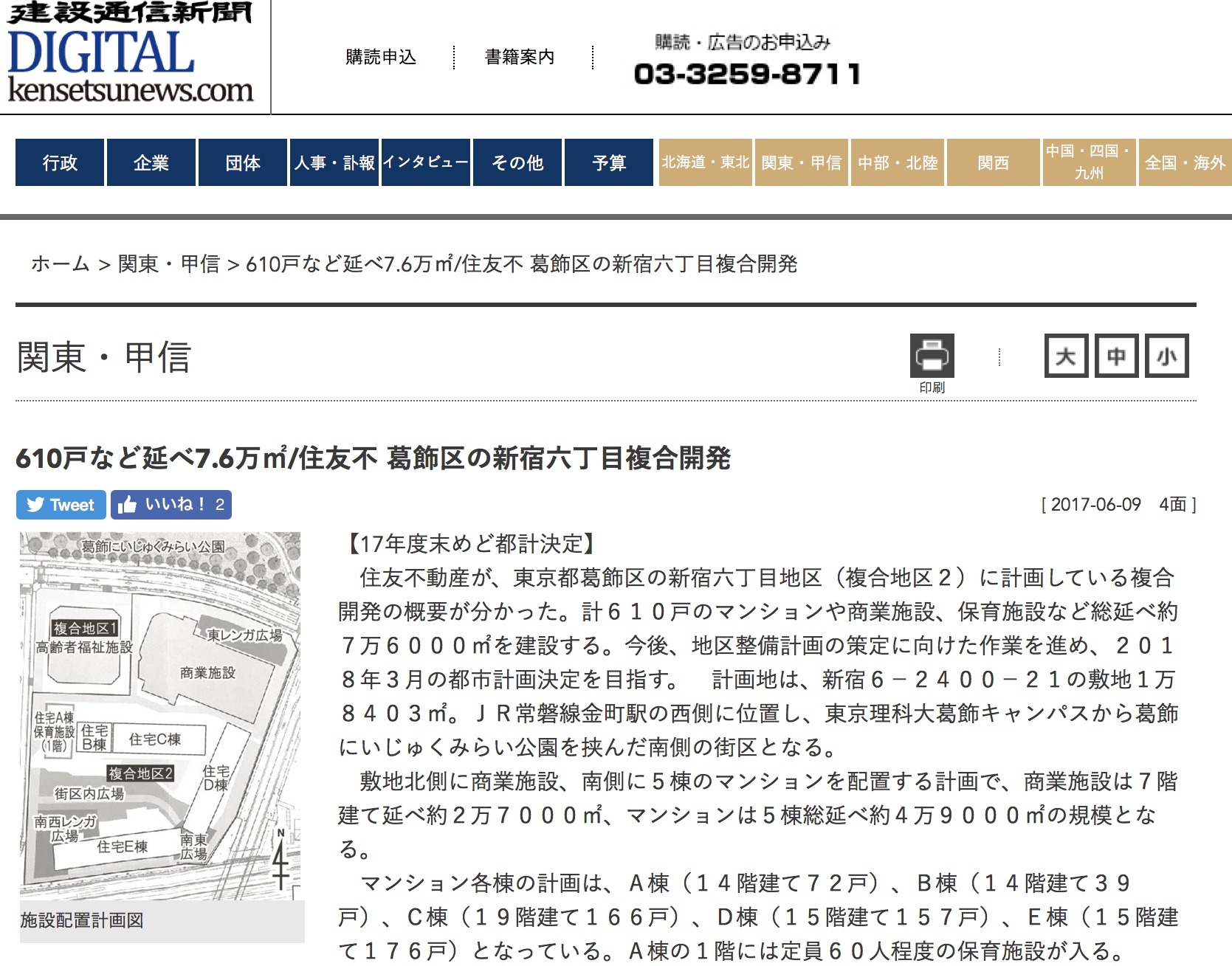1232x966 pixels.
Task: Open the 関西 region tab
Action: (x=994, y=162)
